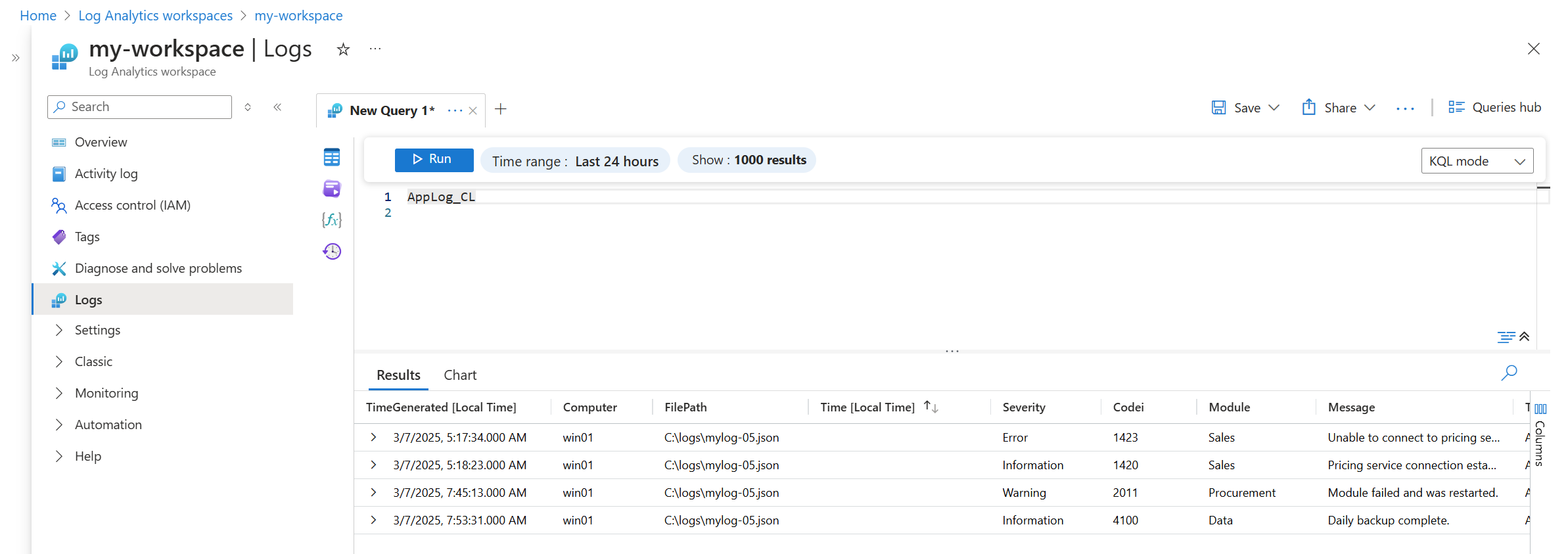Click the sidebar Search field
The image size is (1568, 554).
click(x=139, y=107)
